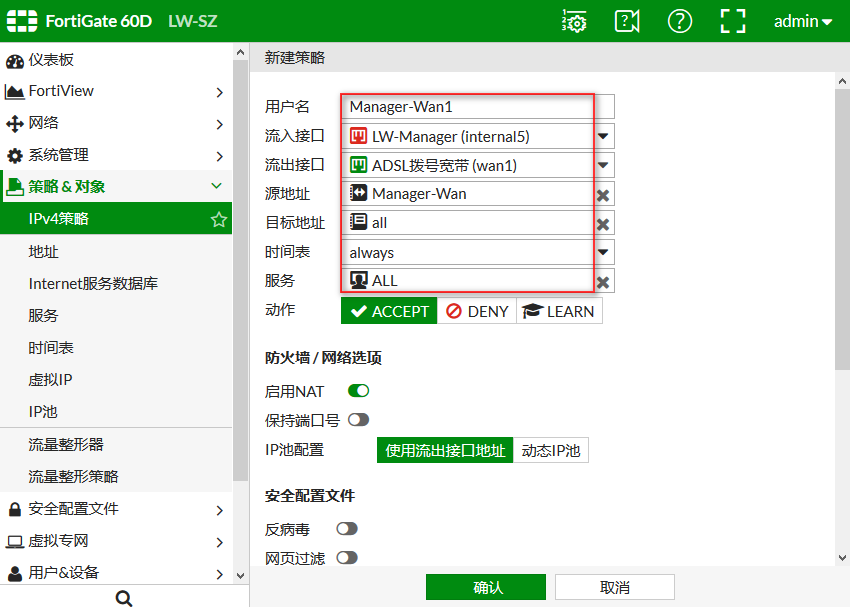Open the 流入接口 dropdown arrow

pyautogui.click(x=603, y=136)
